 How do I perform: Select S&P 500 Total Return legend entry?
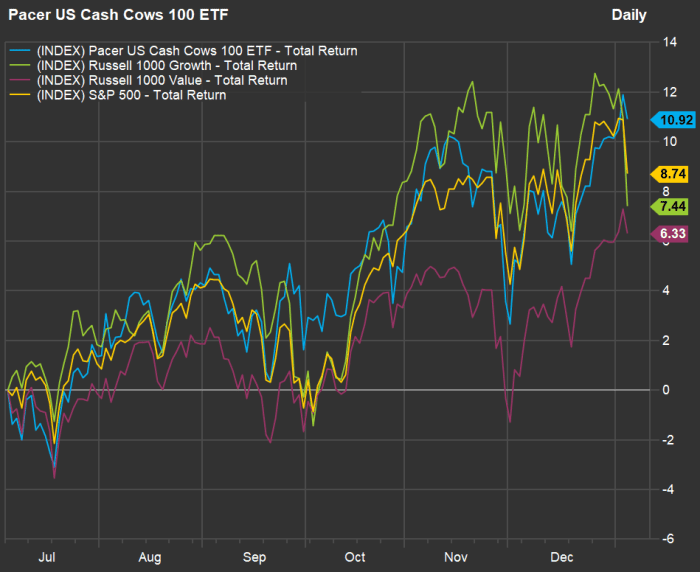click(x=130, y=96)
